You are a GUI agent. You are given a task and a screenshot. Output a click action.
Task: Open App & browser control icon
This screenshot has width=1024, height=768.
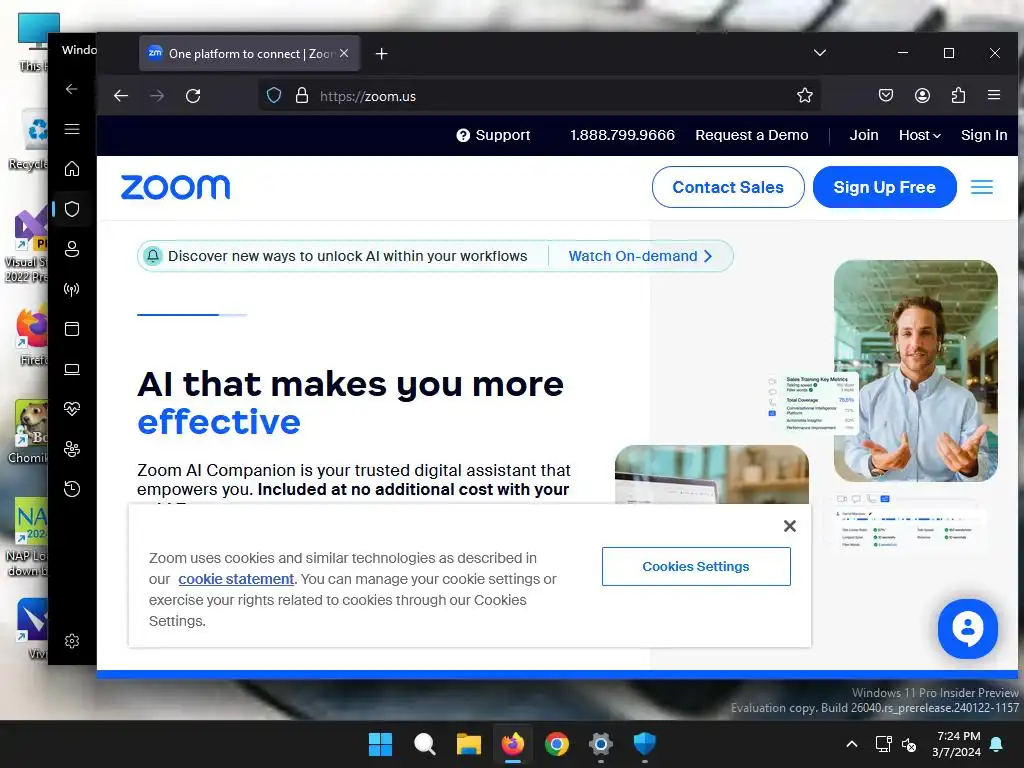click(72, 328)
